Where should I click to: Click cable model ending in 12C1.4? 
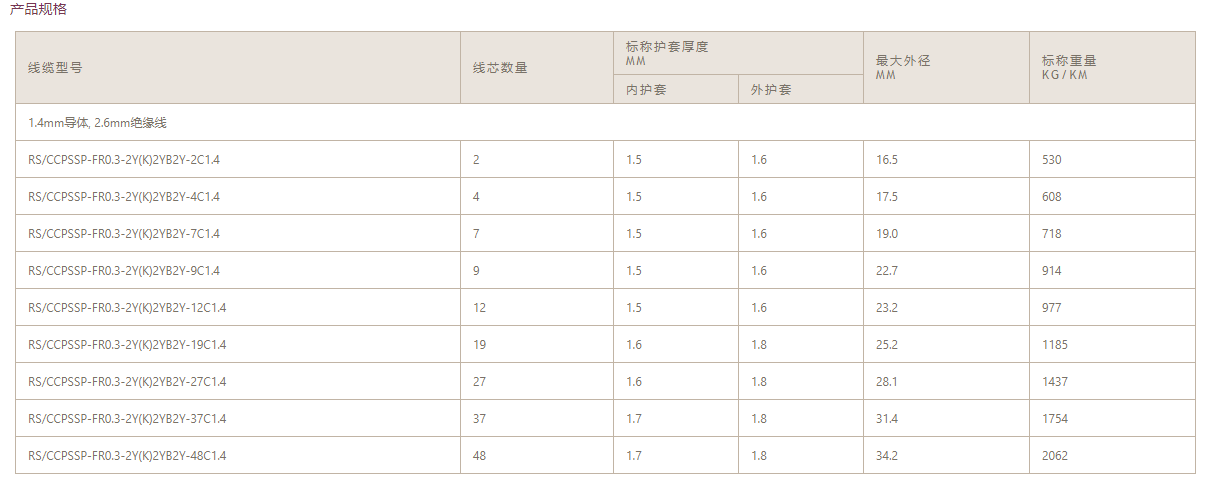click(127, 308)
